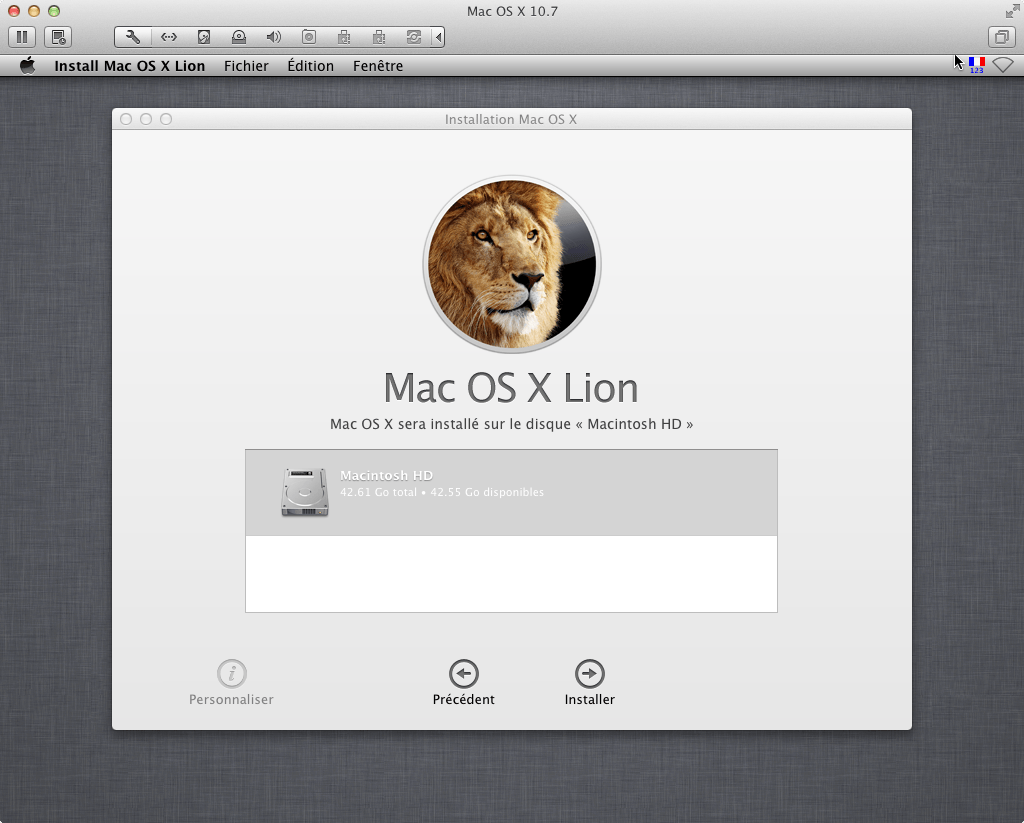Click the '42.61 Go total' disk size text

pyautogui.click(x=378, y=492)
